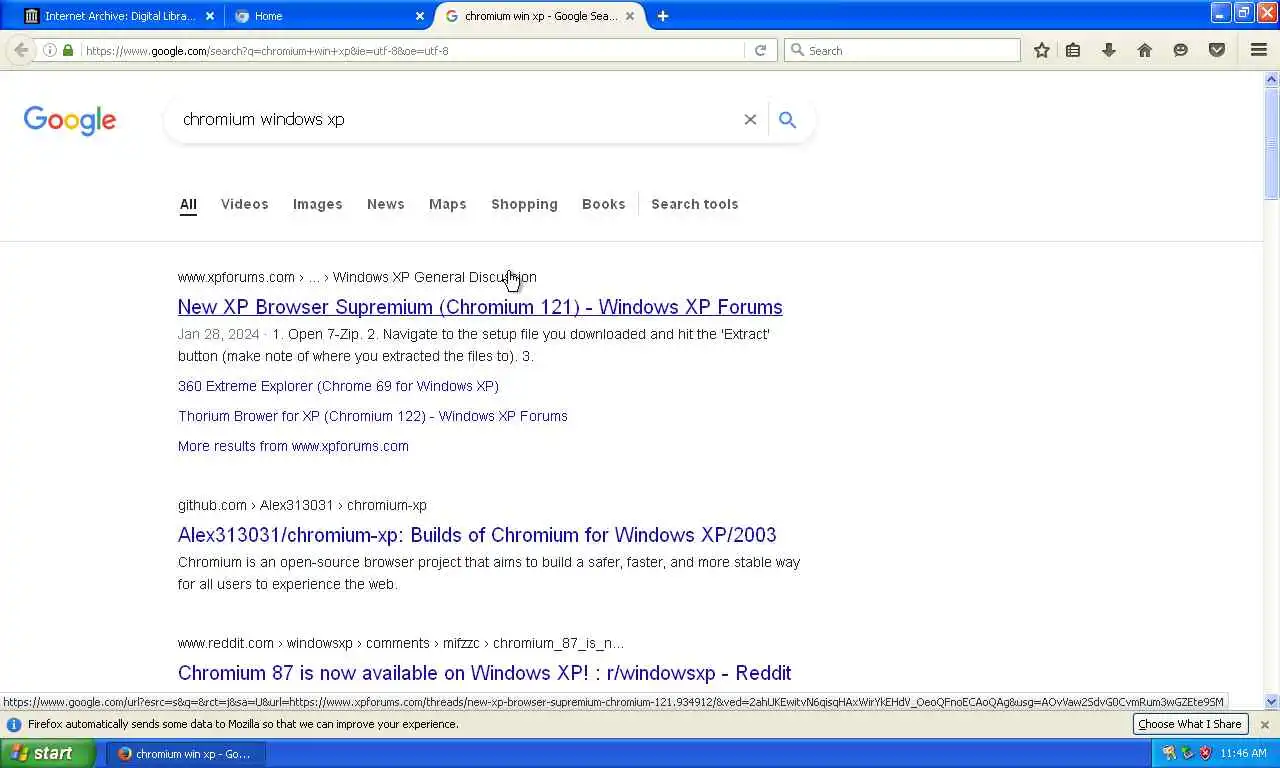This screenshot has height=768, width=1280.
Task: Open a new tab with plus
Action: [662, 16]
